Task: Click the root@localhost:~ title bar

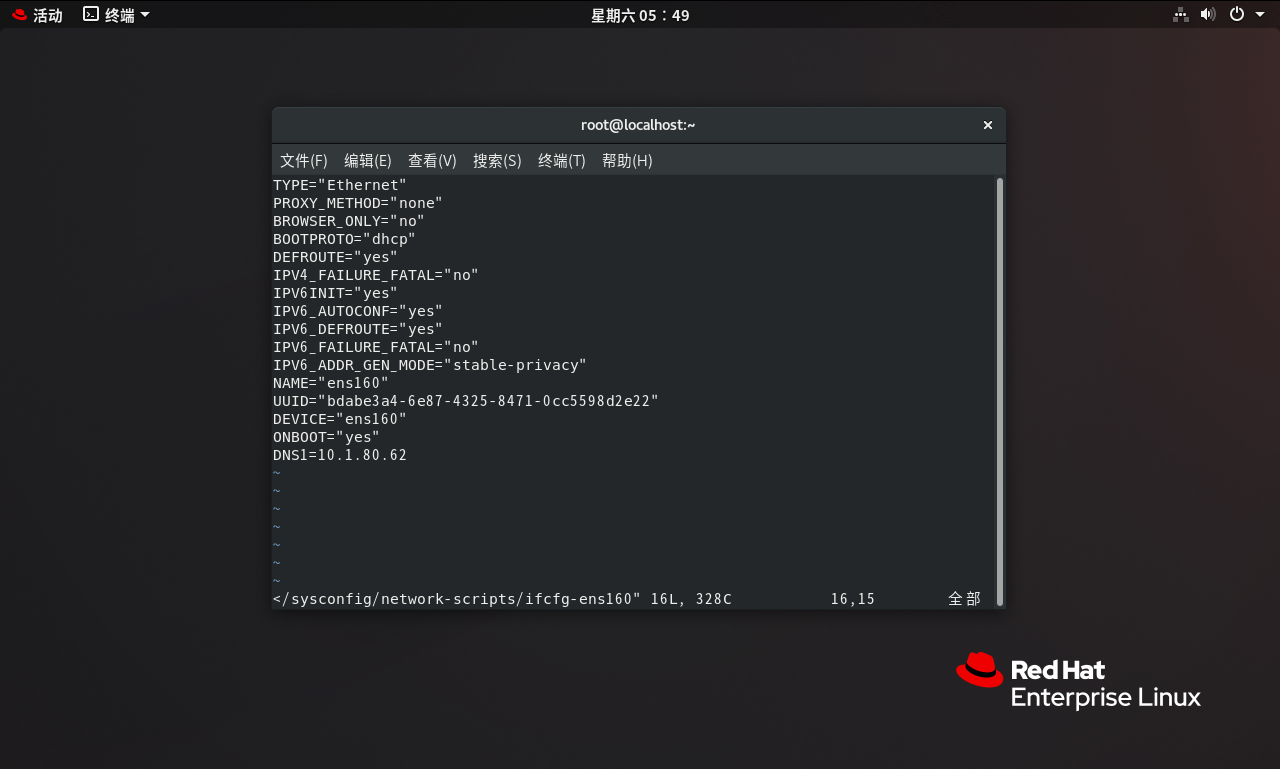Action: point(638,125)
